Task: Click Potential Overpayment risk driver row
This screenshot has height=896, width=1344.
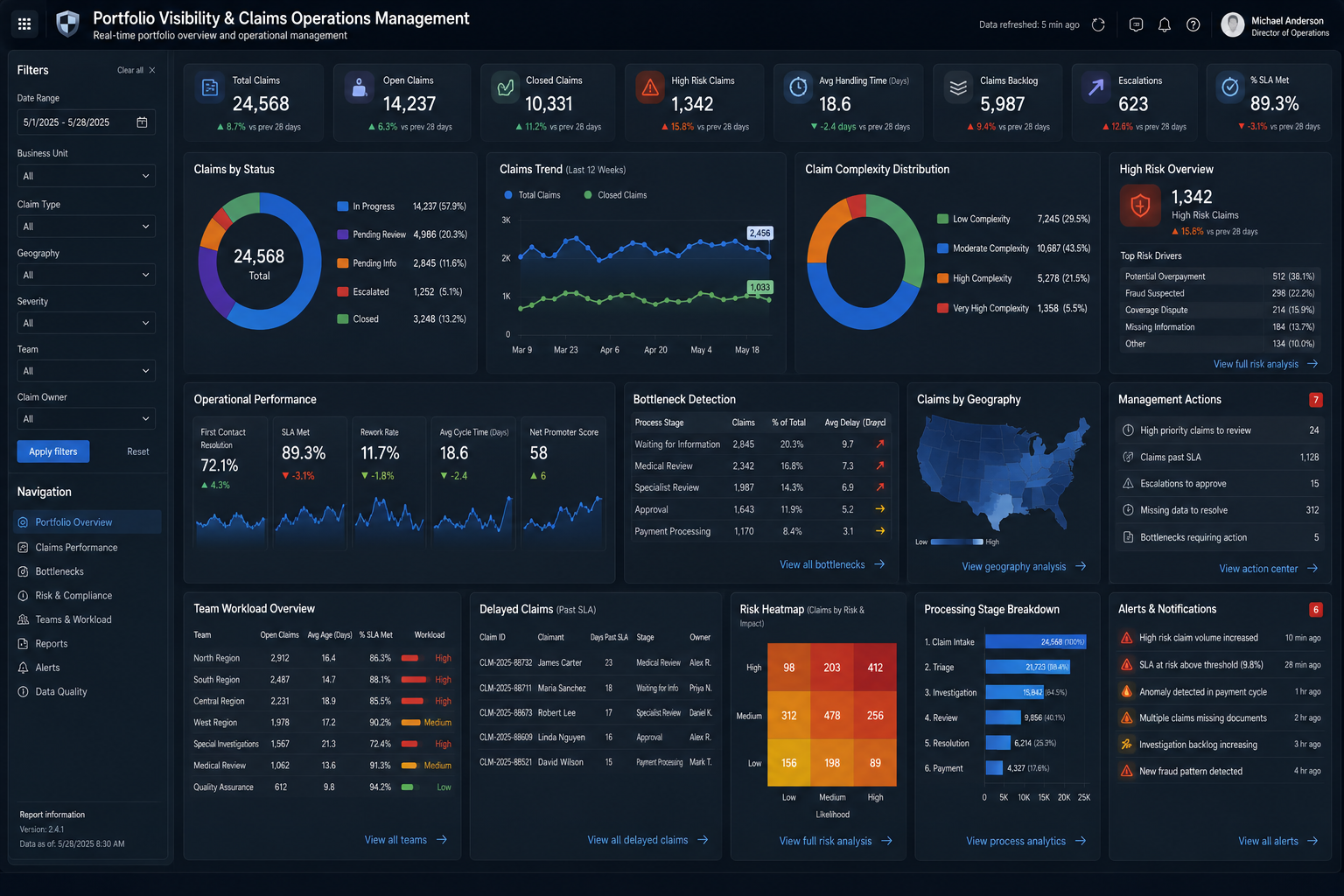Action: [1220, 276]
